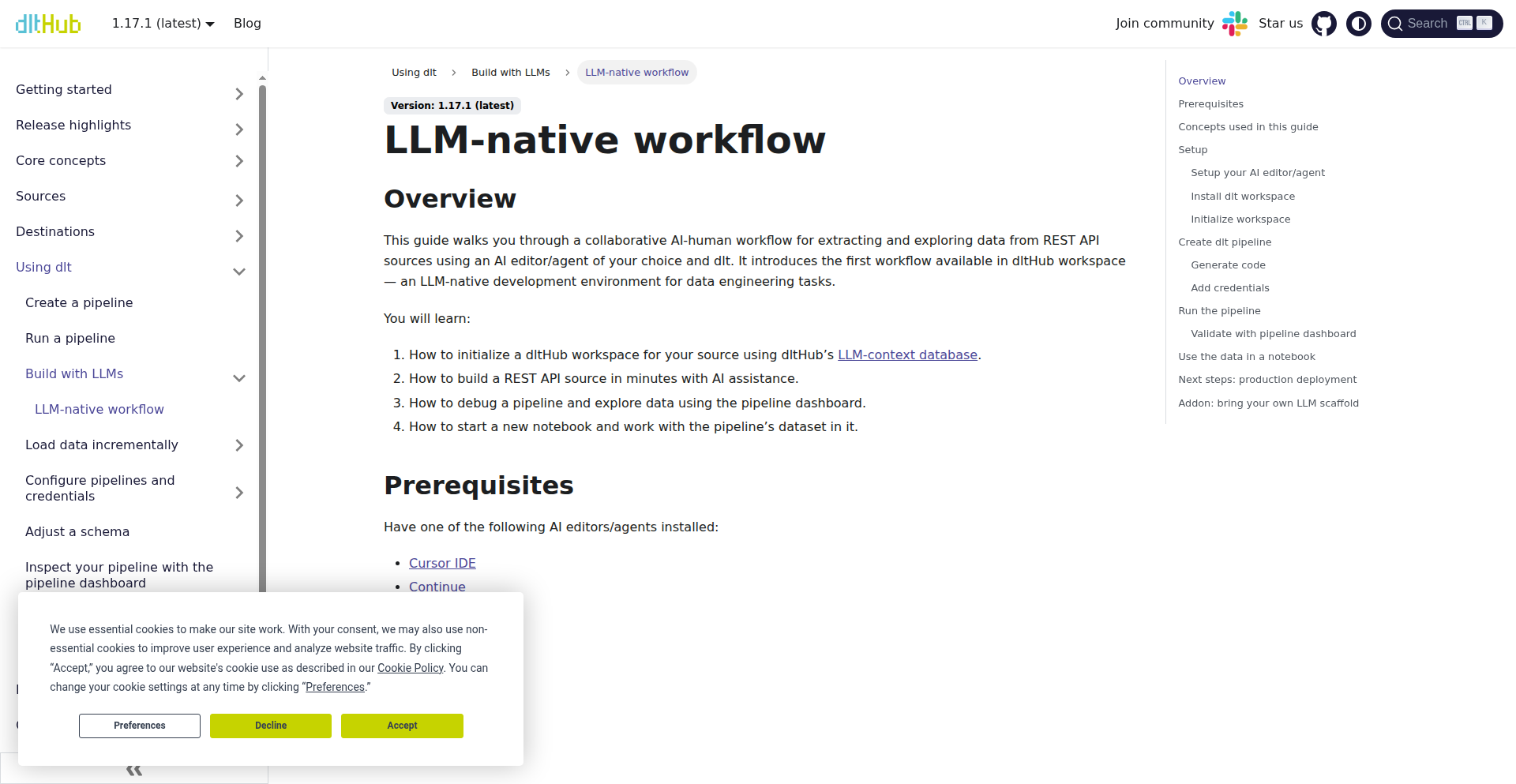The image size is (1516, 784).
Task: Jump to Prerequisites in table of contents
Action: pyautogui.click(x=1210, y=104)
